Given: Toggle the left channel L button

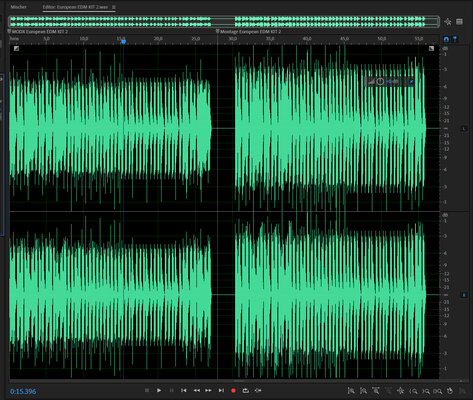Looking at the screenshot, I should pyautogui.click(x=464, y=128).
